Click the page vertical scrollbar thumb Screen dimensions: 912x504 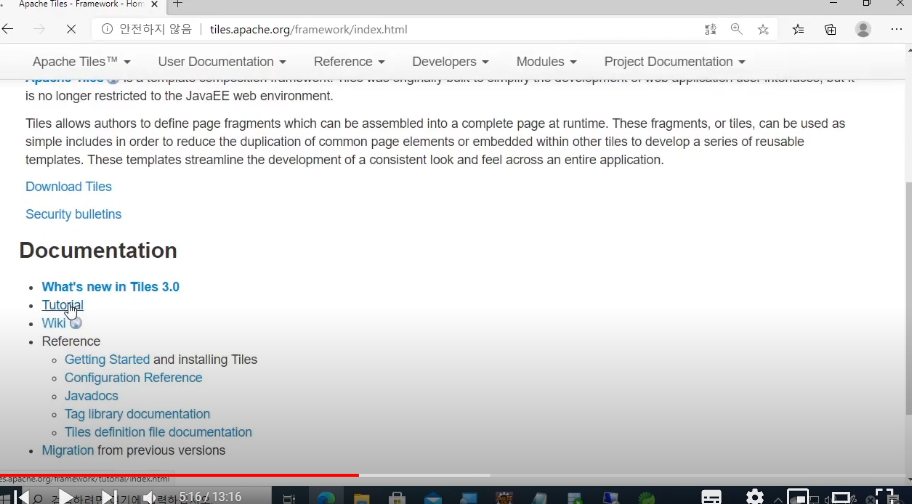point(908,298)
